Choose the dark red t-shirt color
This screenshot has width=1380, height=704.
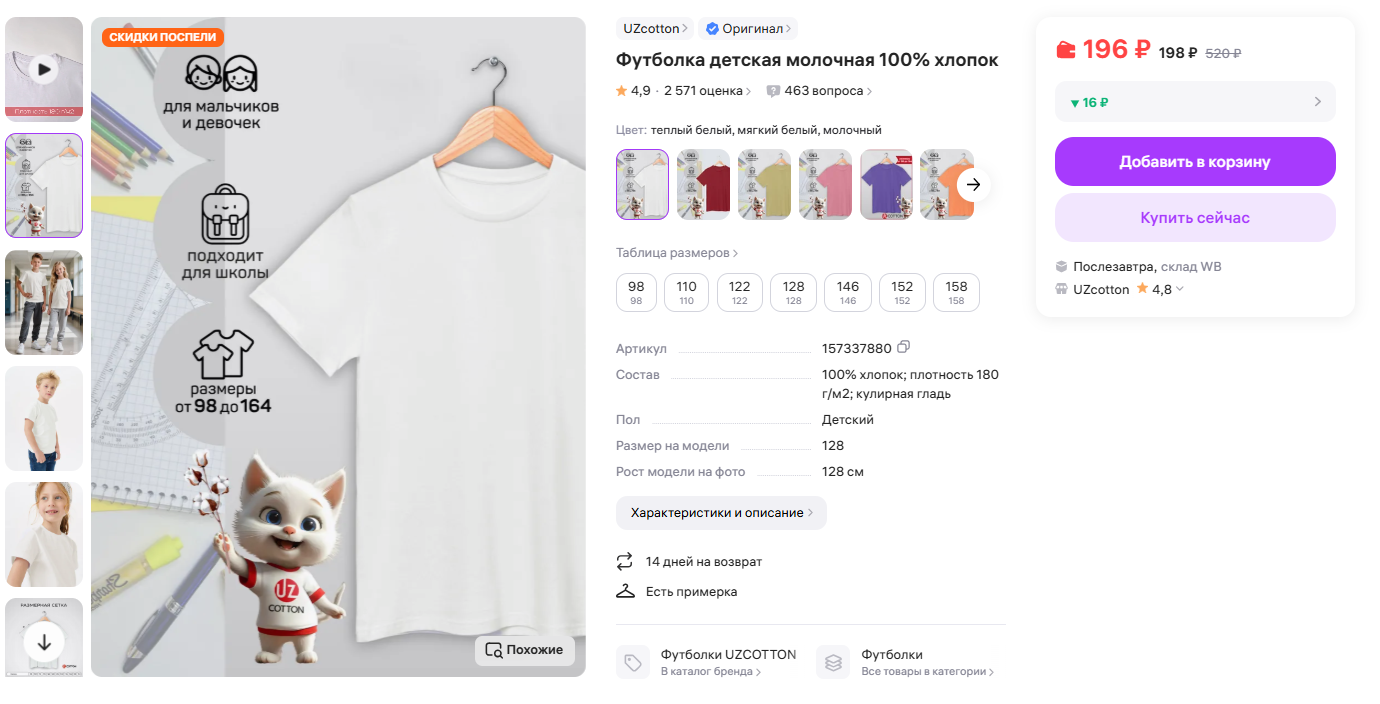tap(704, 185)
